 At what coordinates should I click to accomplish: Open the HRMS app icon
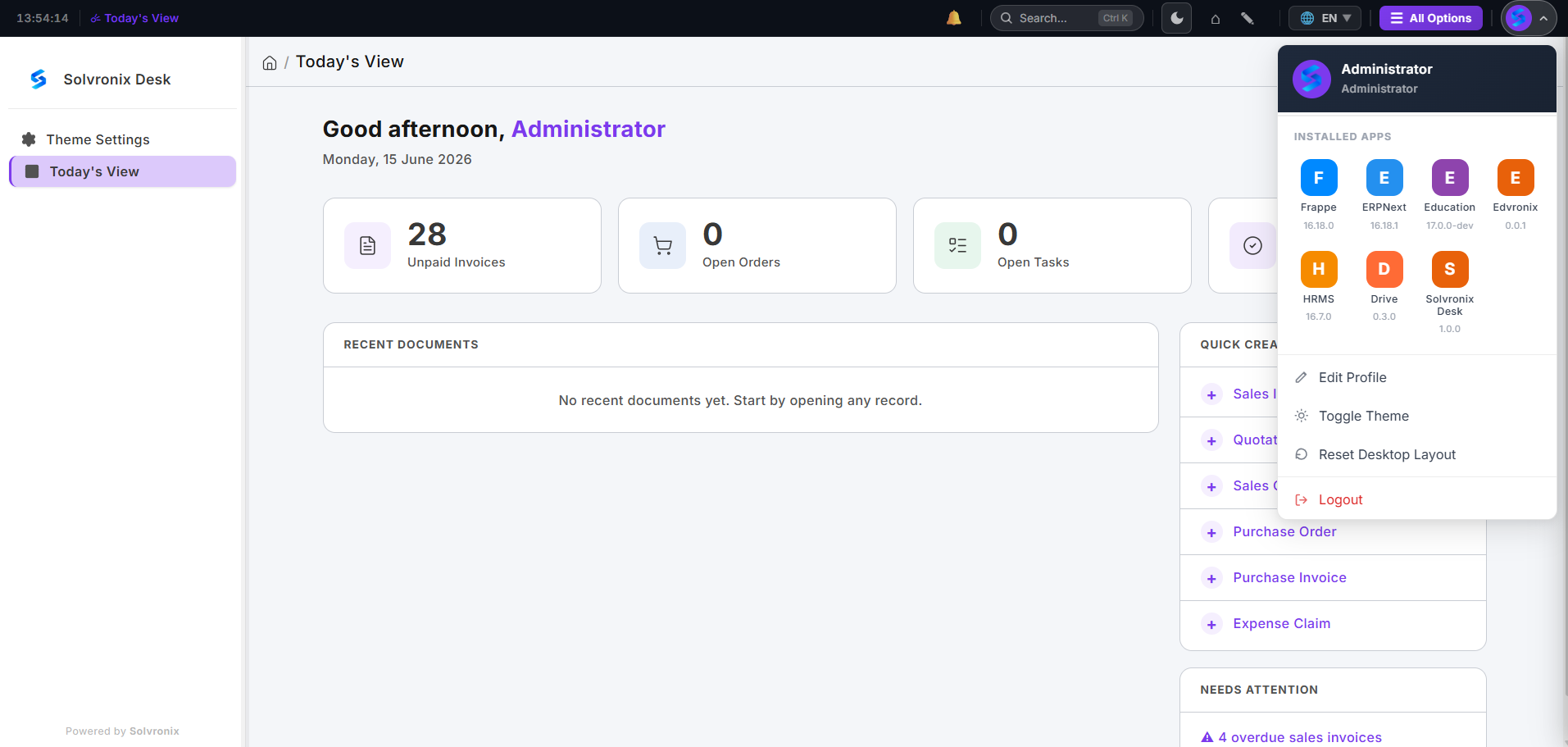pyautogui.click(x=1319, y=269)
